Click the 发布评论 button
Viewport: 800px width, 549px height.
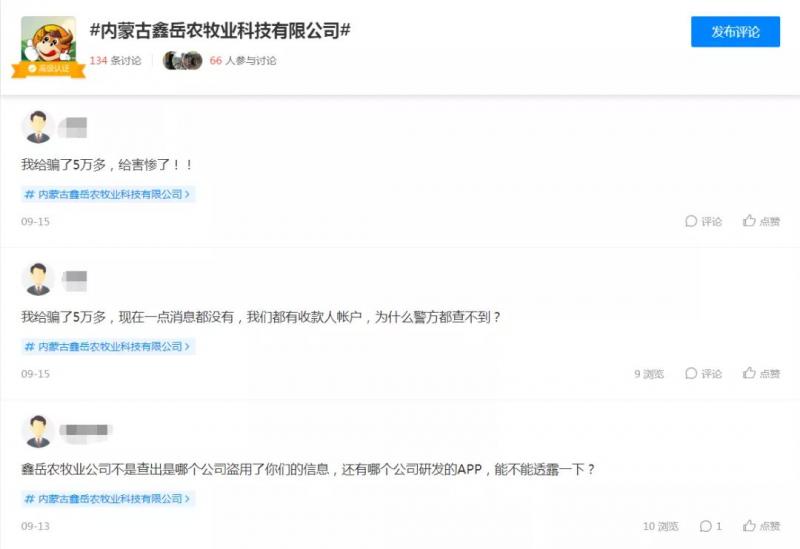(735, 32)
